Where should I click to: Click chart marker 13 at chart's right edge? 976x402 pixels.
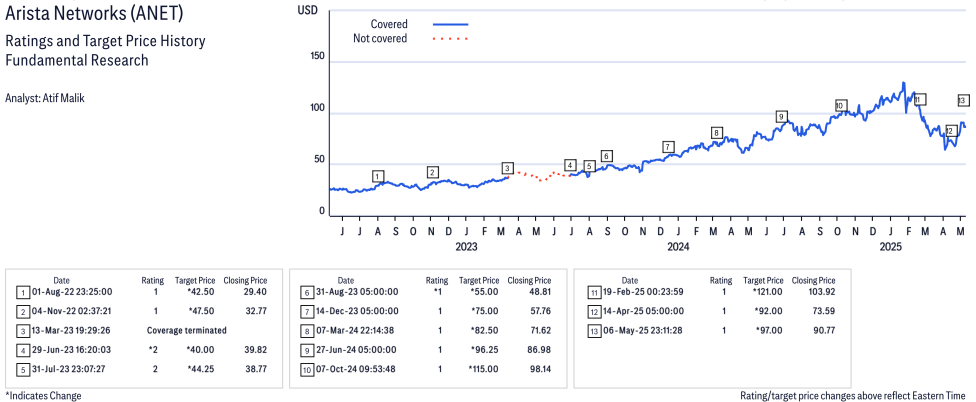pyautogui.click(x=963, y=100)
